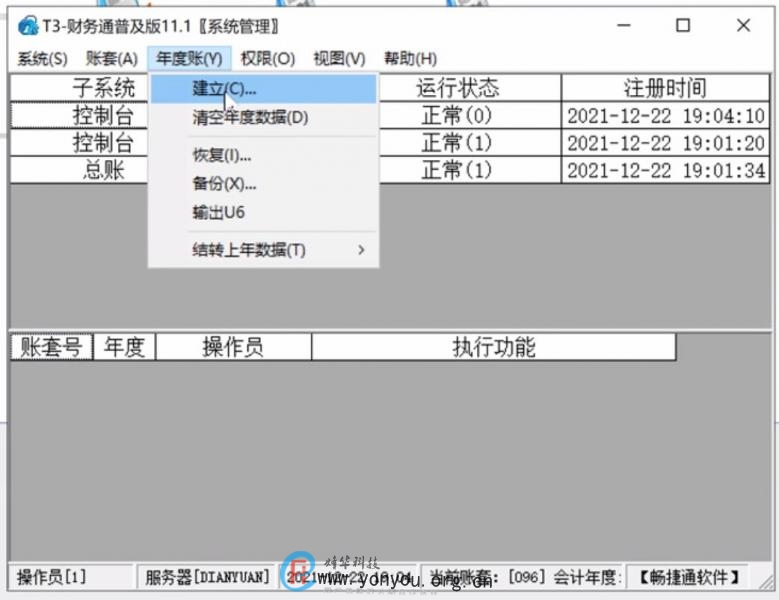Click the 子系统 column header
Viewport: 779px width, 600px height.
click(79, 88)
